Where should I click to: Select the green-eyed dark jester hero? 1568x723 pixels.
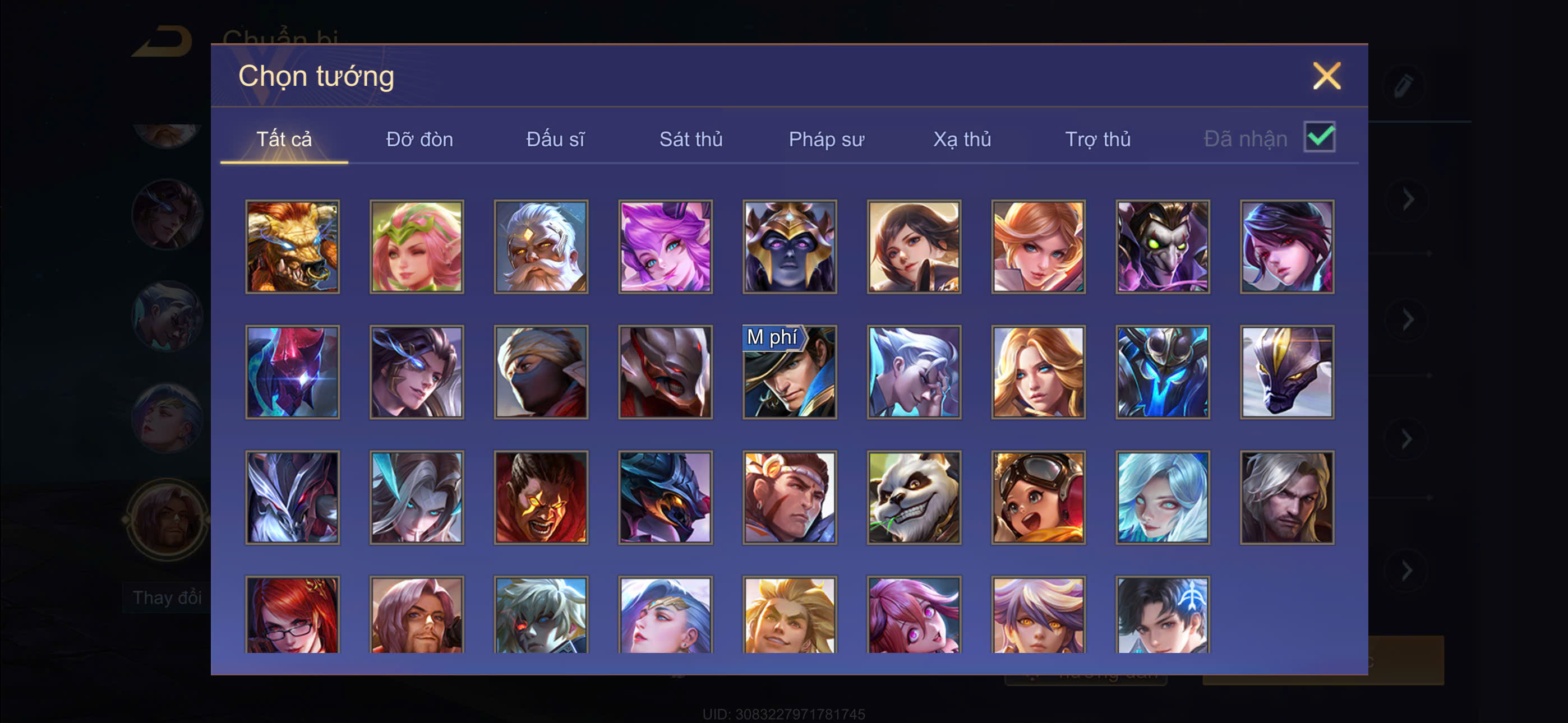pyautogui.click(x=1162, y=247)
